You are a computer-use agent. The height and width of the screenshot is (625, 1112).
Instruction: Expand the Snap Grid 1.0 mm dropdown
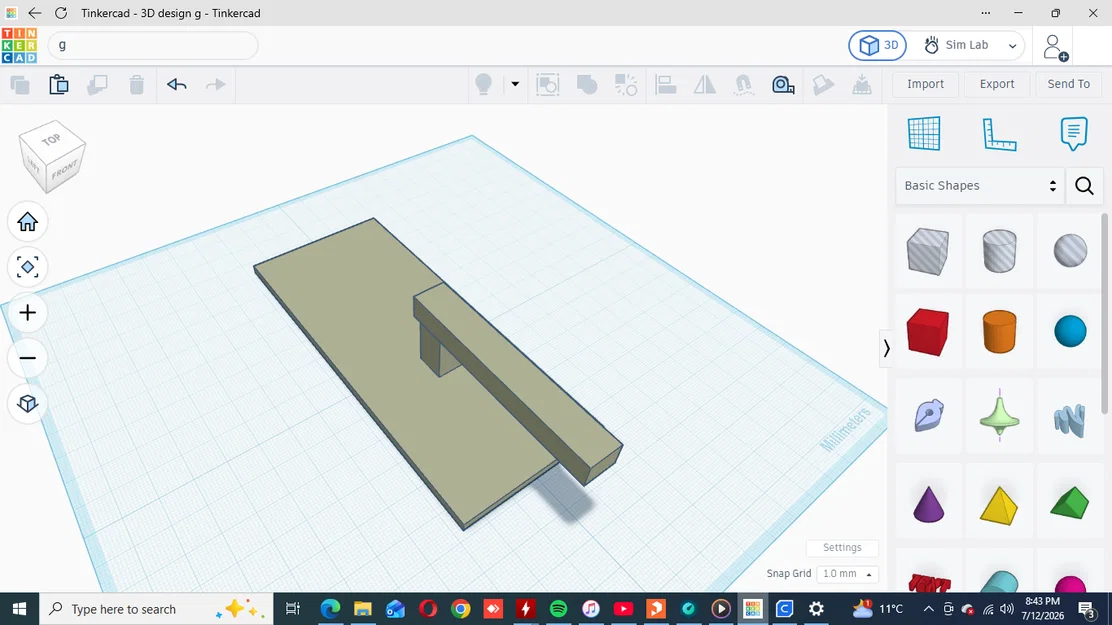click(x=847, y=573)
